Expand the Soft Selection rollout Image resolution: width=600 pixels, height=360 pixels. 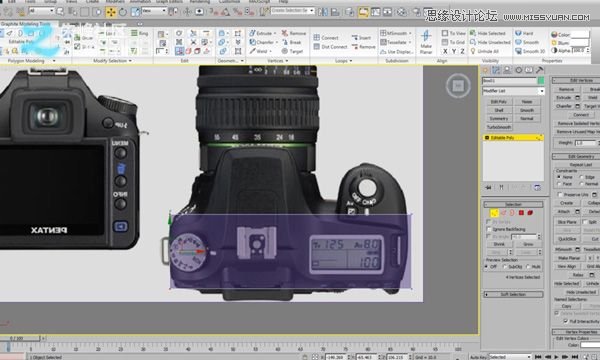pyautogui.click(x=513, y=294)
